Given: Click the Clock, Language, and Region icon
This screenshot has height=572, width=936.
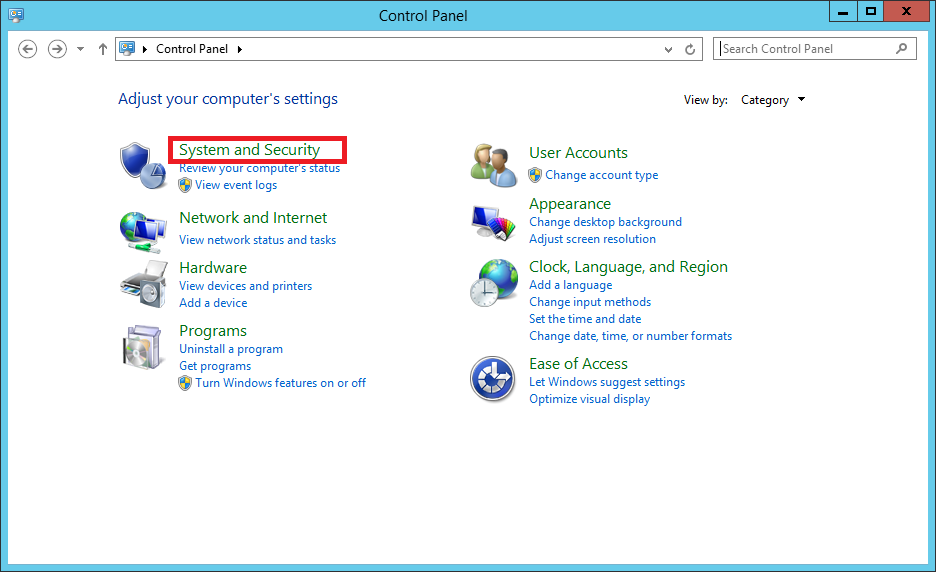Looking at the screenshot, I should click(x=493, y=284).
